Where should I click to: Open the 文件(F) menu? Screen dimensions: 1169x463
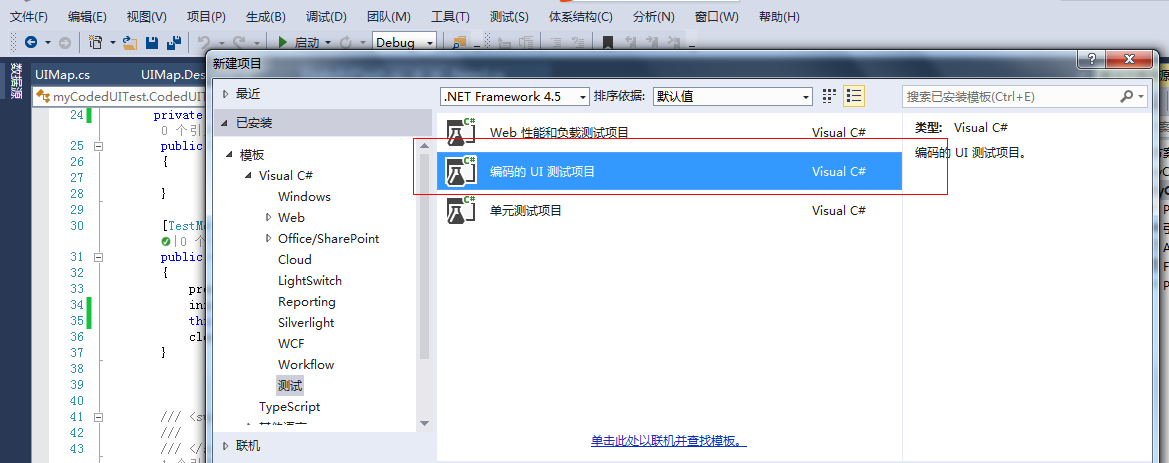(x=28, y=16)
